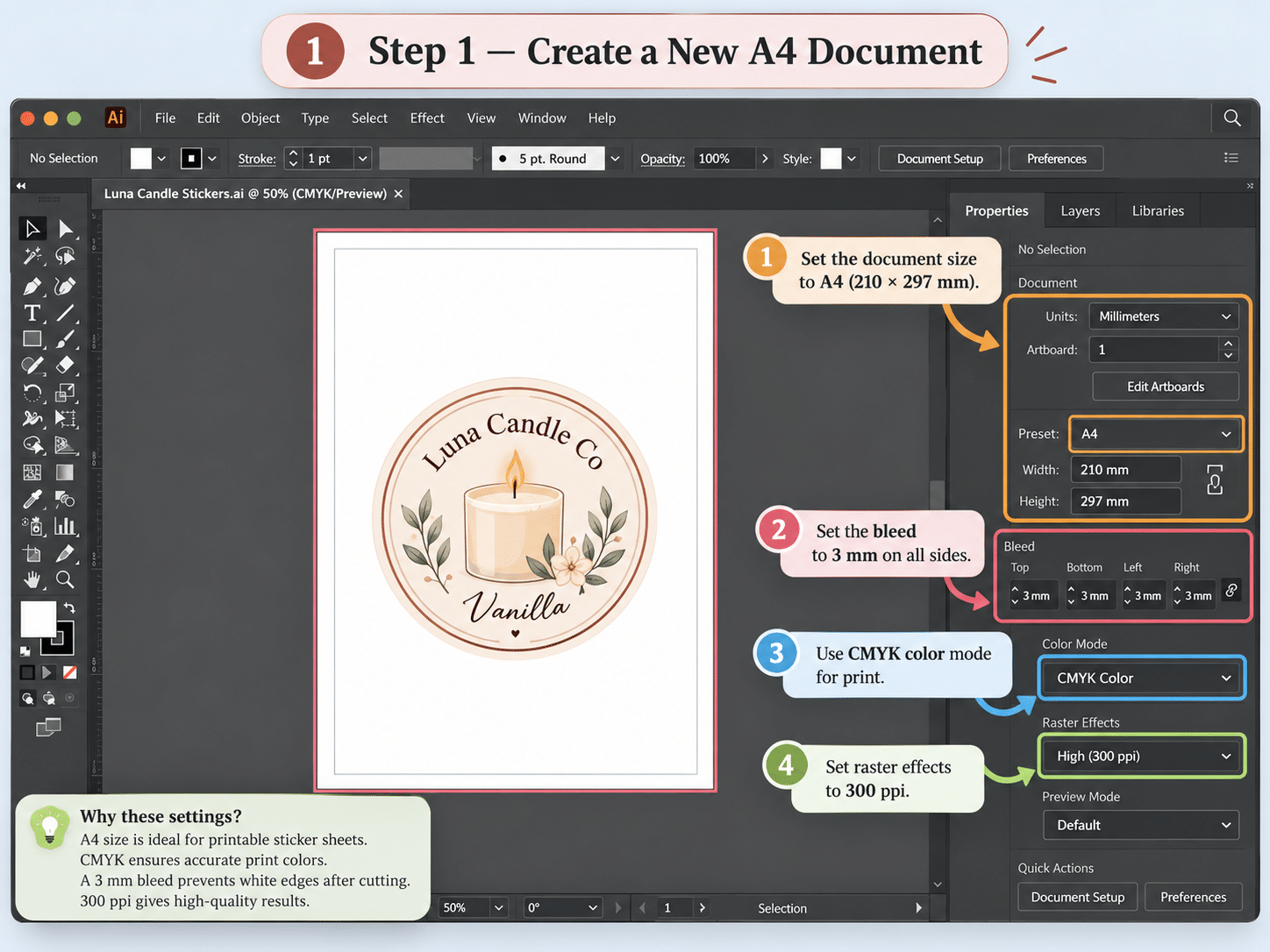This screenshot has width=1270, height=952.
Task: Swap fill and stroke colors
Action: coord(69,607)
